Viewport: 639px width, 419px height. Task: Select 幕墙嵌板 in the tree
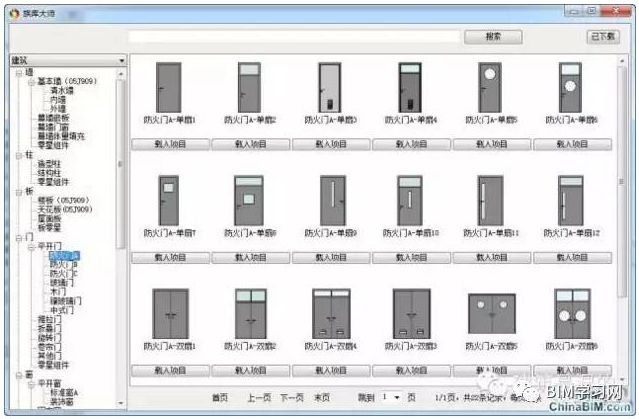53,118
